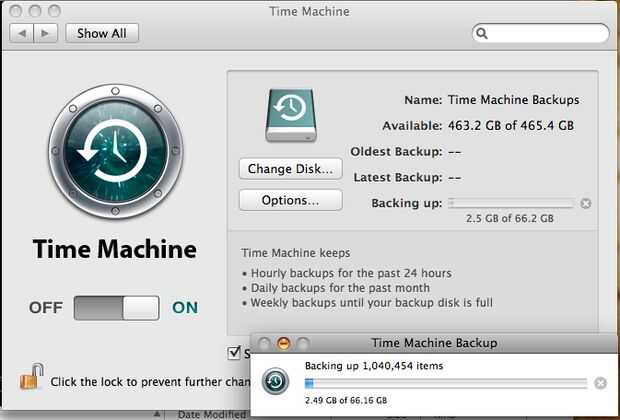Click the Show All button

(102, 33)
